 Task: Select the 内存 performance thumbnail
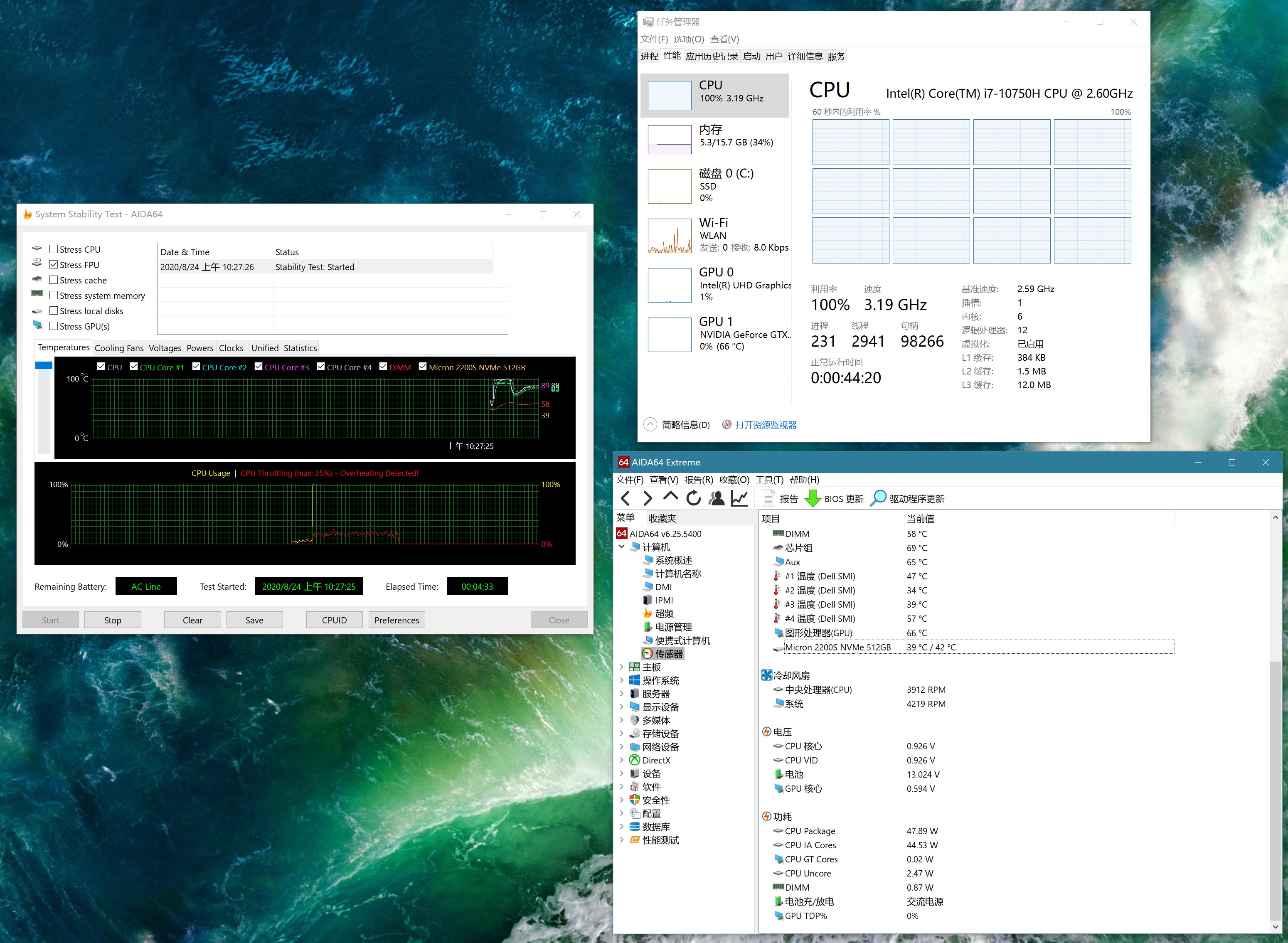tap(670, 139)
